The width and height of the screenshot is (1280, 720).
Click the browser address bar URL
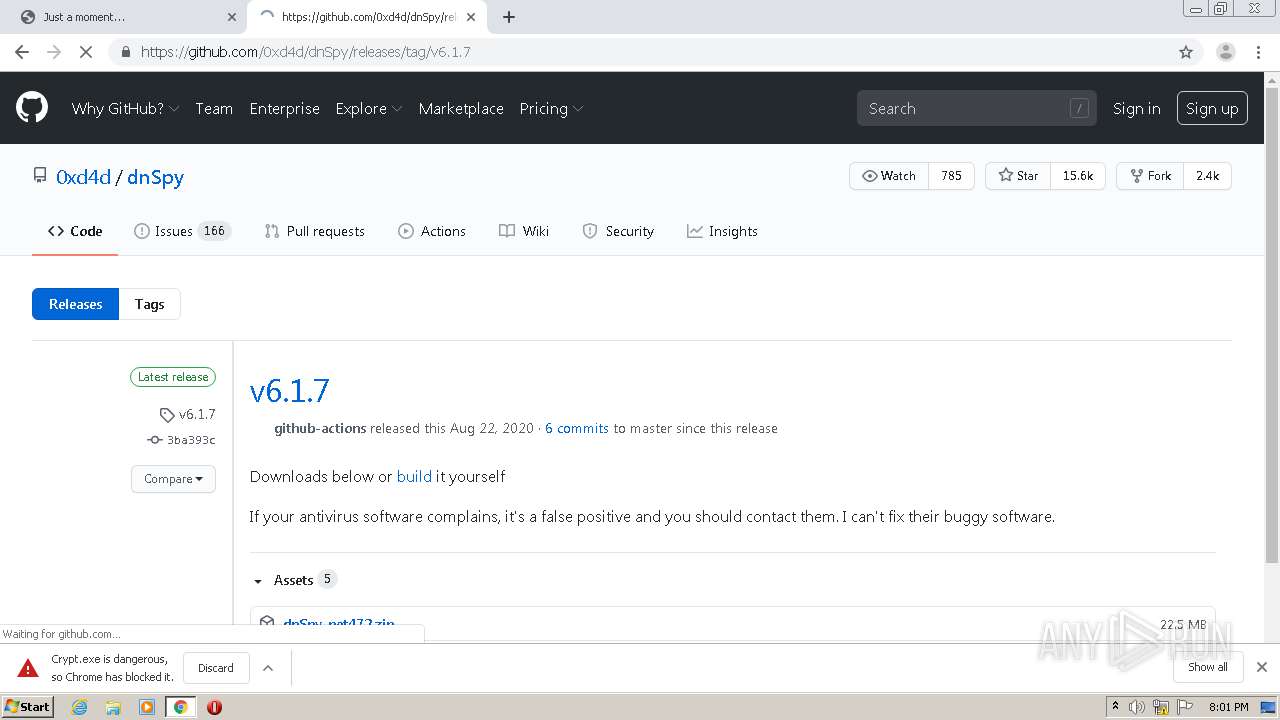pyautogui.click(x=306, y=52)
